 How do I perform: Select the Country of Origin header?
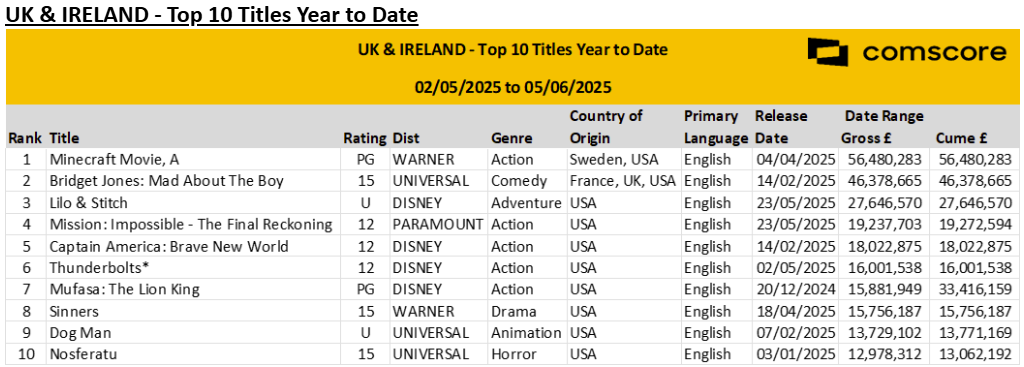[x=606, y=127]
